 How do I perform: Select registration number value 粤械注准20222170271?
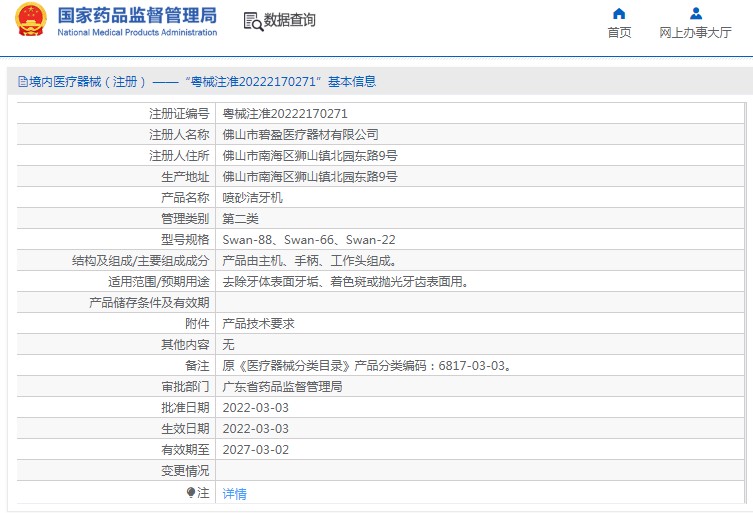pos(285,114)
